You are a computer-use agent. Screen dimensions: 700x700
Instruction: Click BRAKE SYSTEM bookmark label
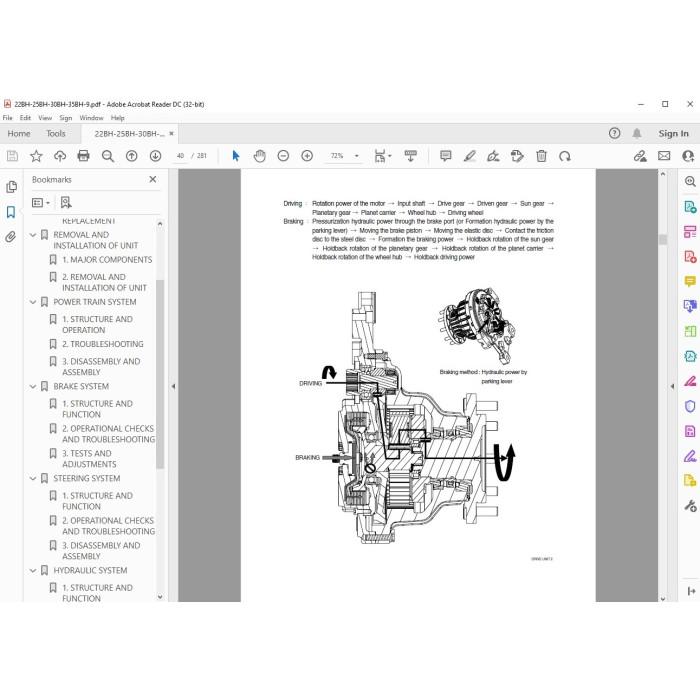coord(81,386)
